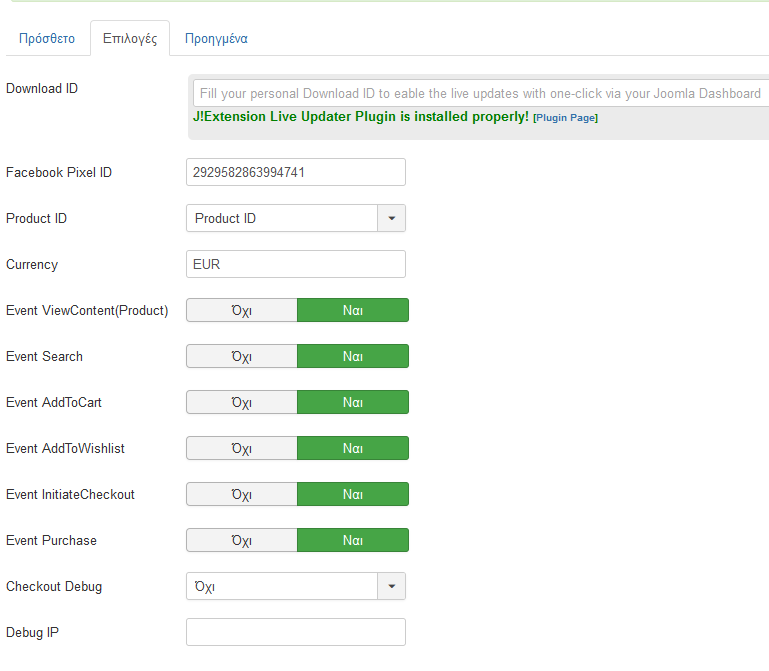This screenshot has width=769, height=671.
Task: Disable Event AddToCart with Όχι
Action: 242,402
